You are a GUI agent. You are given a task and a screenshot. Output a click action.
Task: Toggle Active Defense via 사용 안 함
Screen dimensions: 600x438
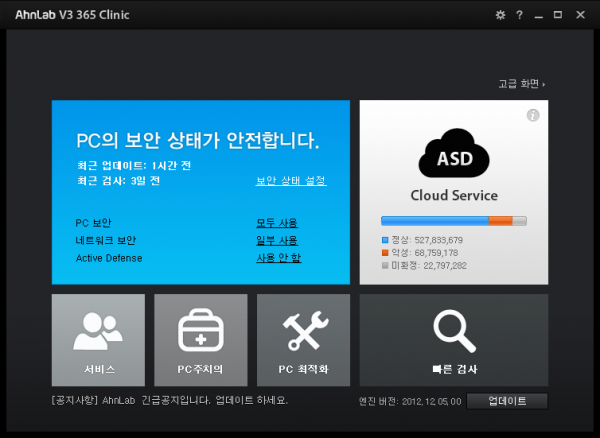pos(278,258)
